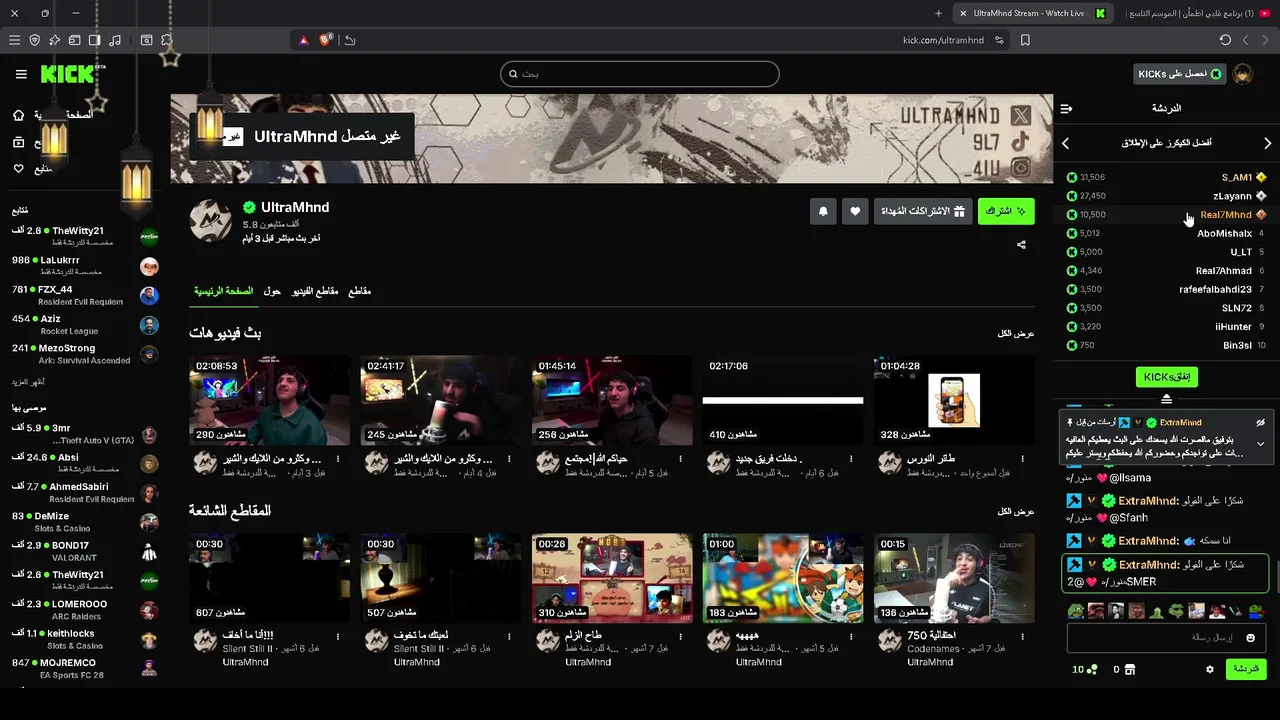This screenshot has width=1280, height=720.
Task: Open media control music note icon
Action: click(x=115, y=40)
